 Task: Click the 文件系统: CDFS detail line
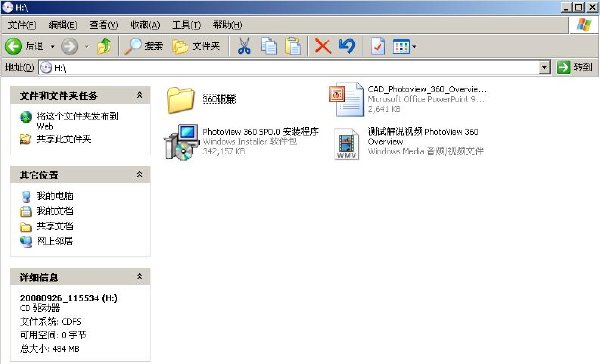pos(51,322)
